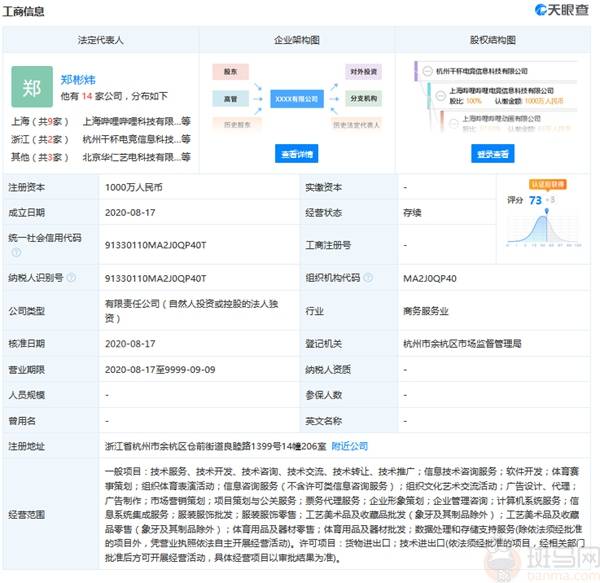The image size is (600, 583).
Task: Click the 他有 14 家公司 summary text
Action: (x=114, y=96)
